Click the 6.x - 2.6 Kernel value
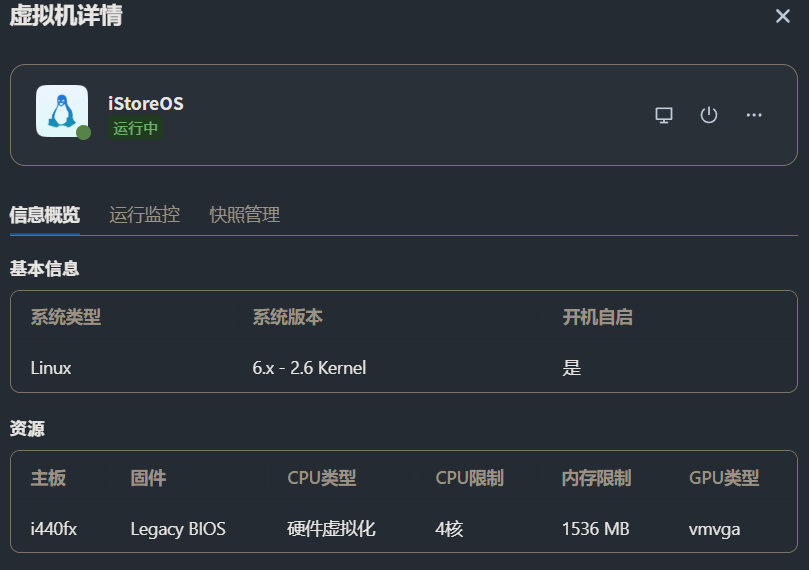Screen dimensions: 809x570 tap(309, 368)
